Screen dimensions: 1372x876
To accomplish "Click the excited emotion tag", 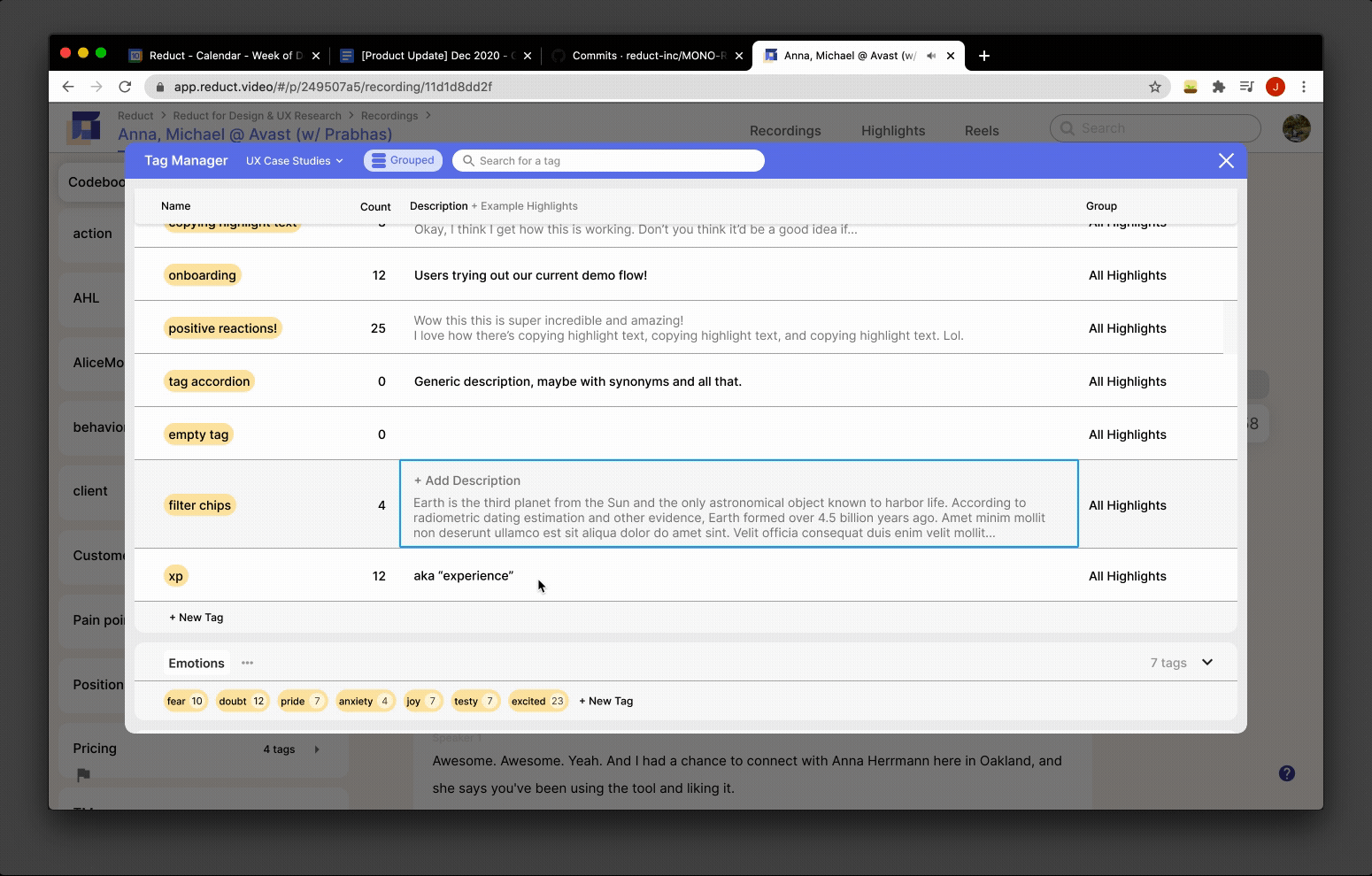I will [538, 701].
